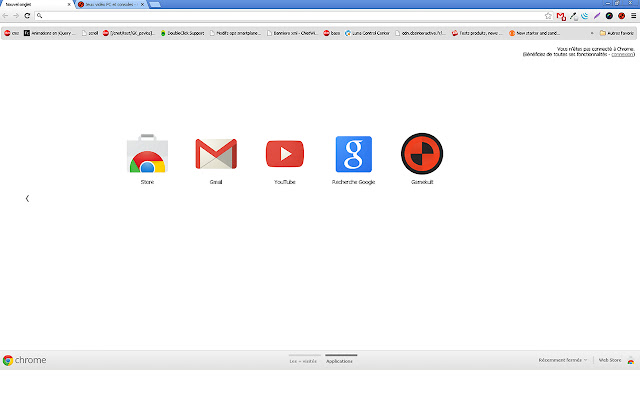Open a new tab with the tab-strip button

(x=155, y=4)
